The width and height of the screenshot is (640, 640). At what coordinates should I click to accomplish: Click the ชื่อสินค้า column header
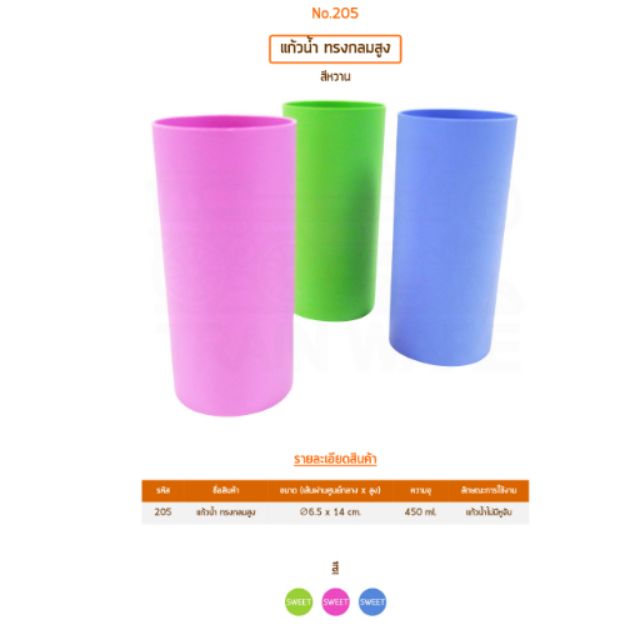coord(226,490)
